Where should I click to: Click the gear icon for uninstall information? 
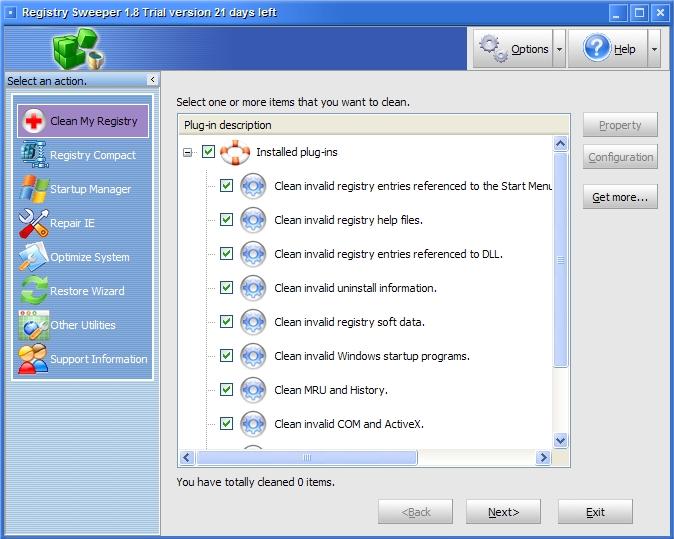[253, 288]
